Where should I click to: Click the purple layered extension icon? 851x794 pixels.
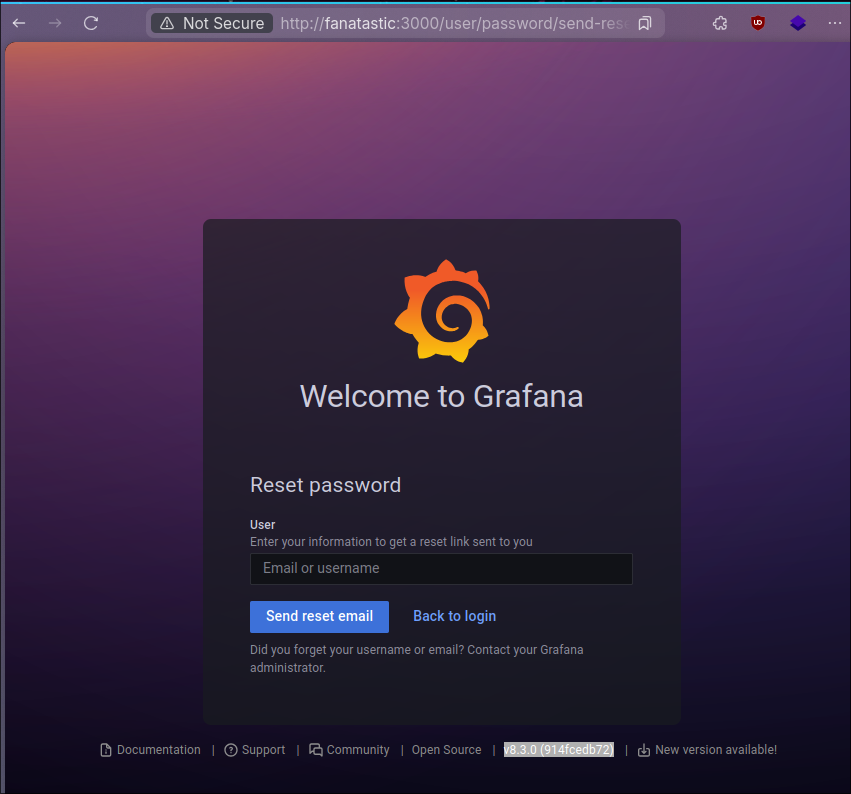point(797,23)
